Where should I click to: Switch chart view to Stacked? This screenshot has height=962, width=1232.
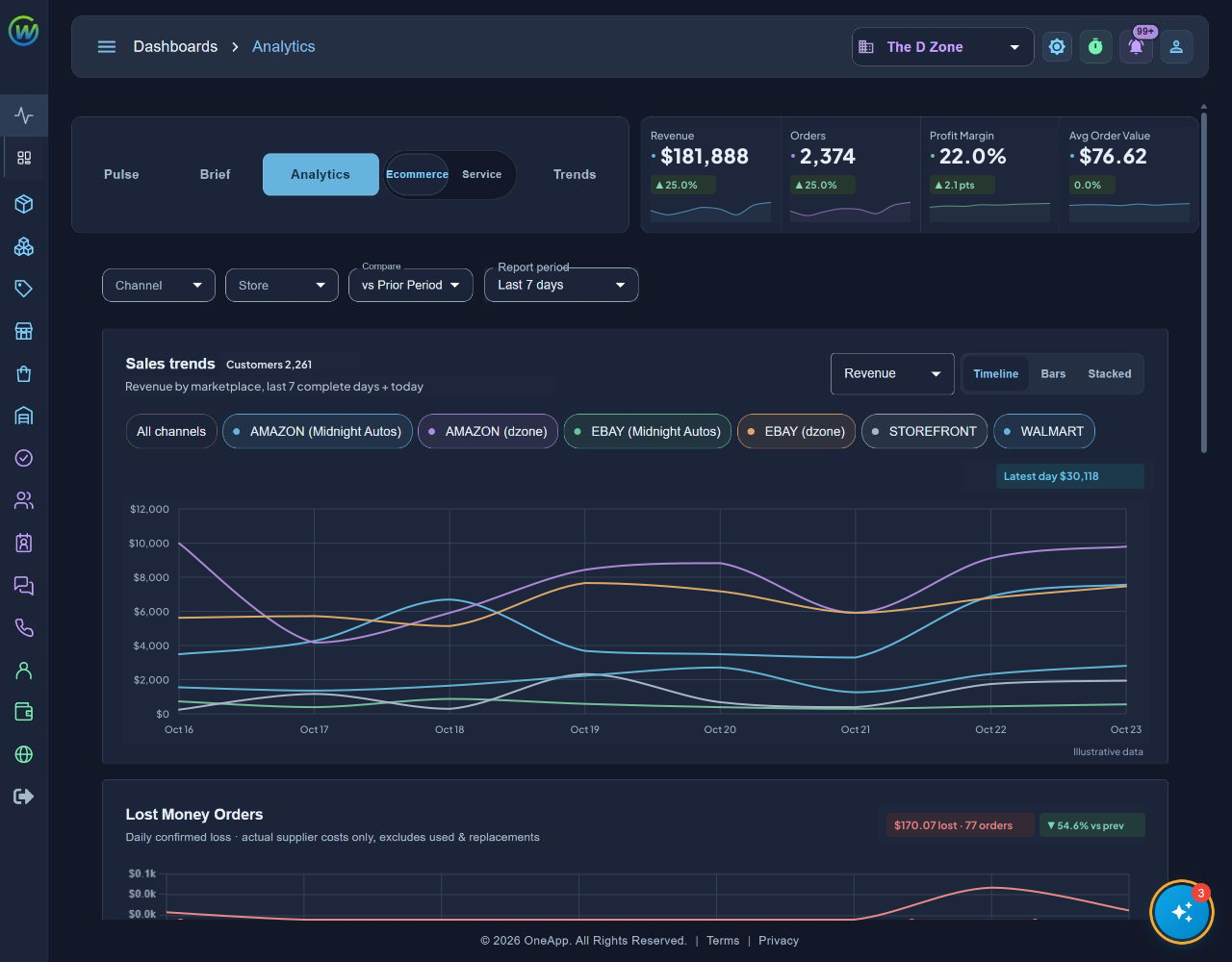(1110, 374)
